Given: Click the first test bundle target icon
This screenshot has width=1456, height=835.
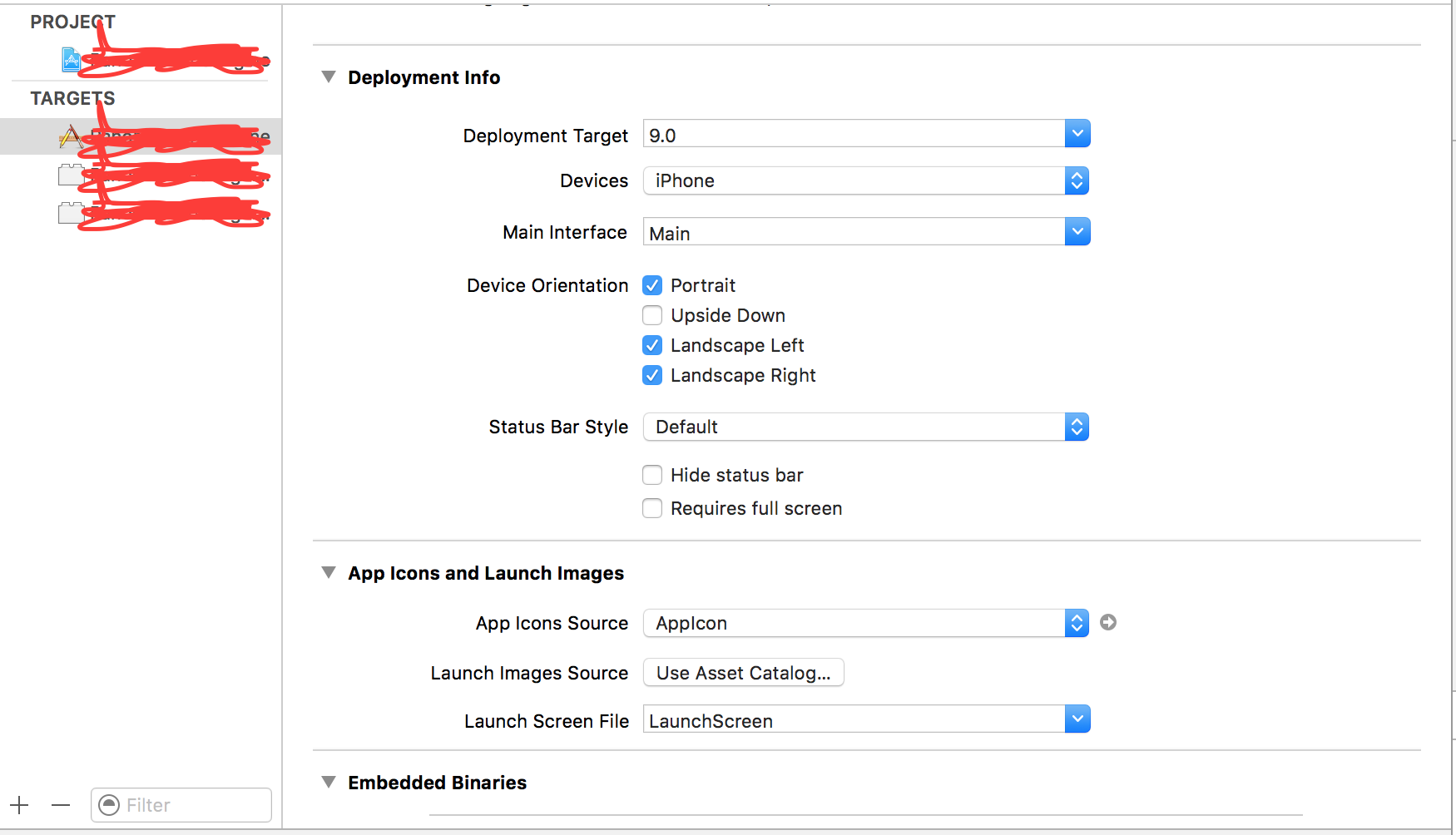Looking at the screenshot, I should (70, 175).
